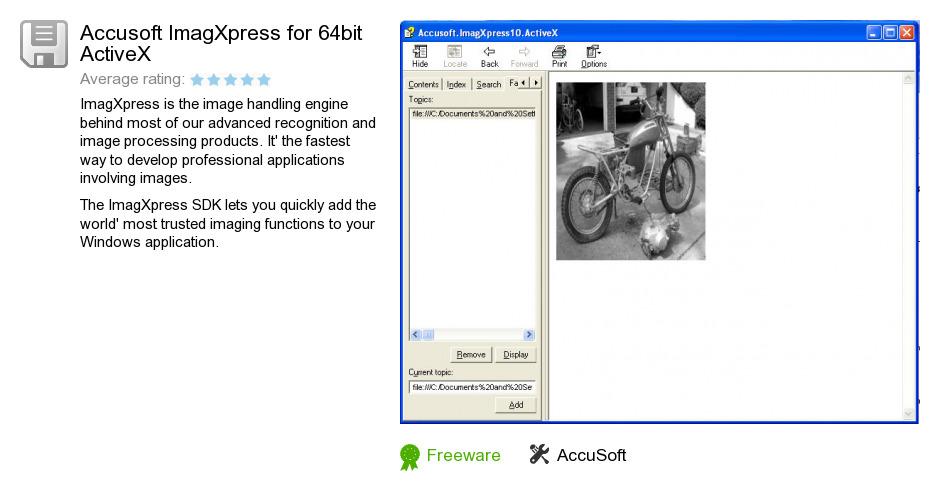Click the Display button
Viewport: 940px width, 501px height.
516,355
